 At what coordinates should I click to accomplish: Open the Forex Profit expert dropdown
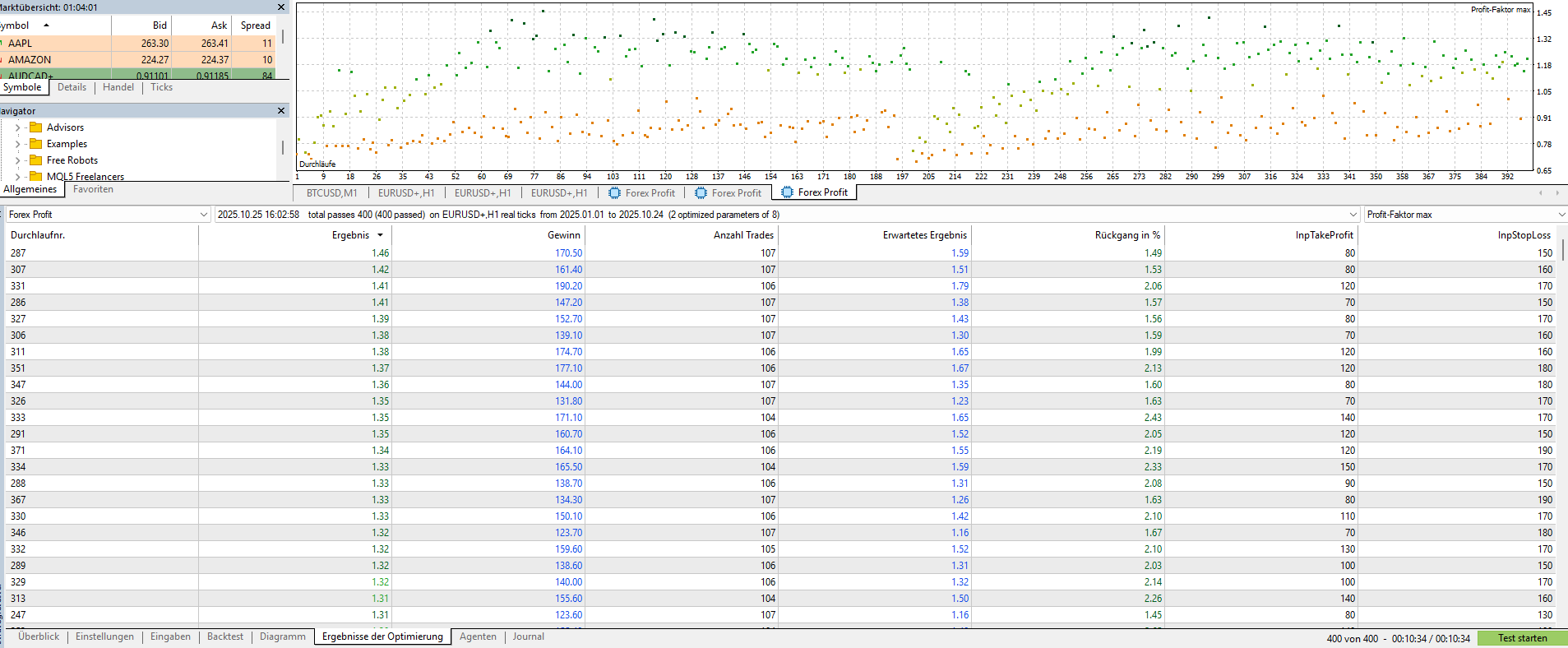click(x=203, y=215)
